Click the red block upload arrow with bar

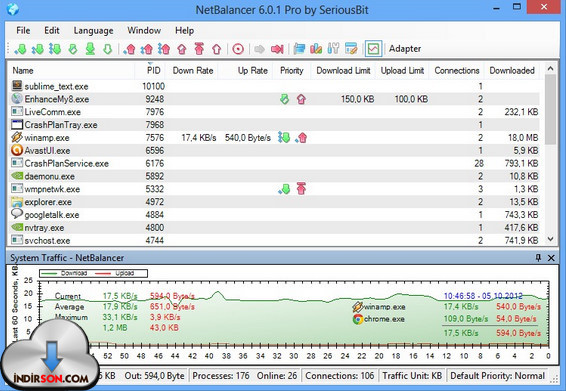tap(199, 49)
